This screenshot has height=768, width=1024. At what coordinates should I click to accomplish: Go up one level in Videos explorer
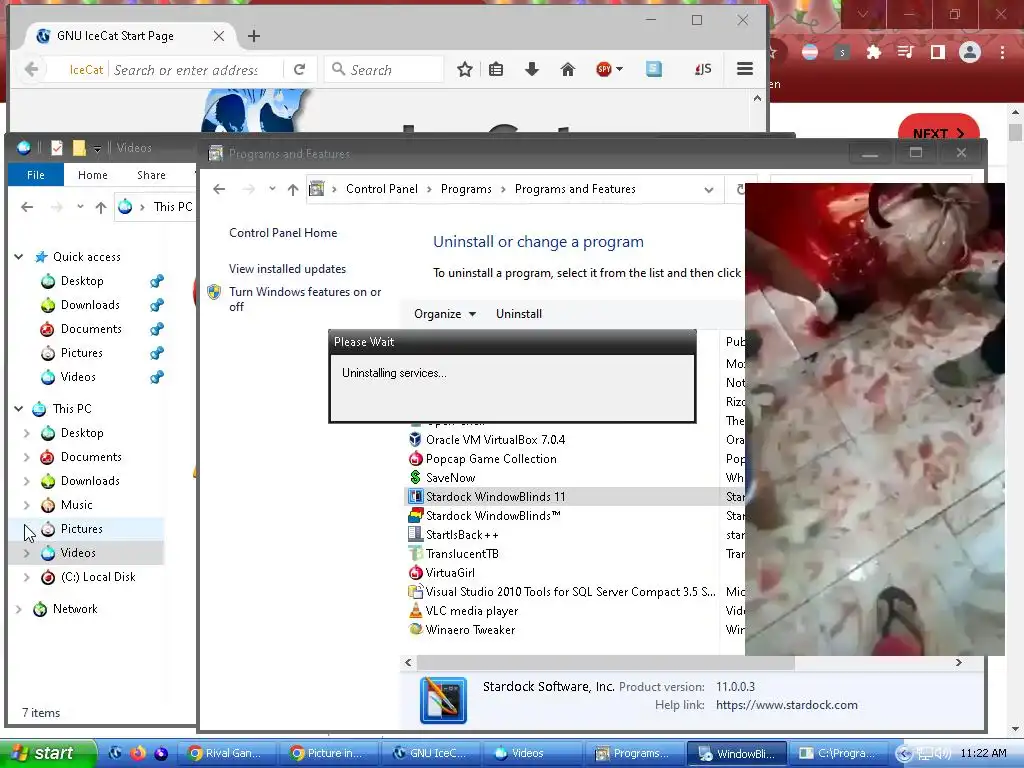101,207
